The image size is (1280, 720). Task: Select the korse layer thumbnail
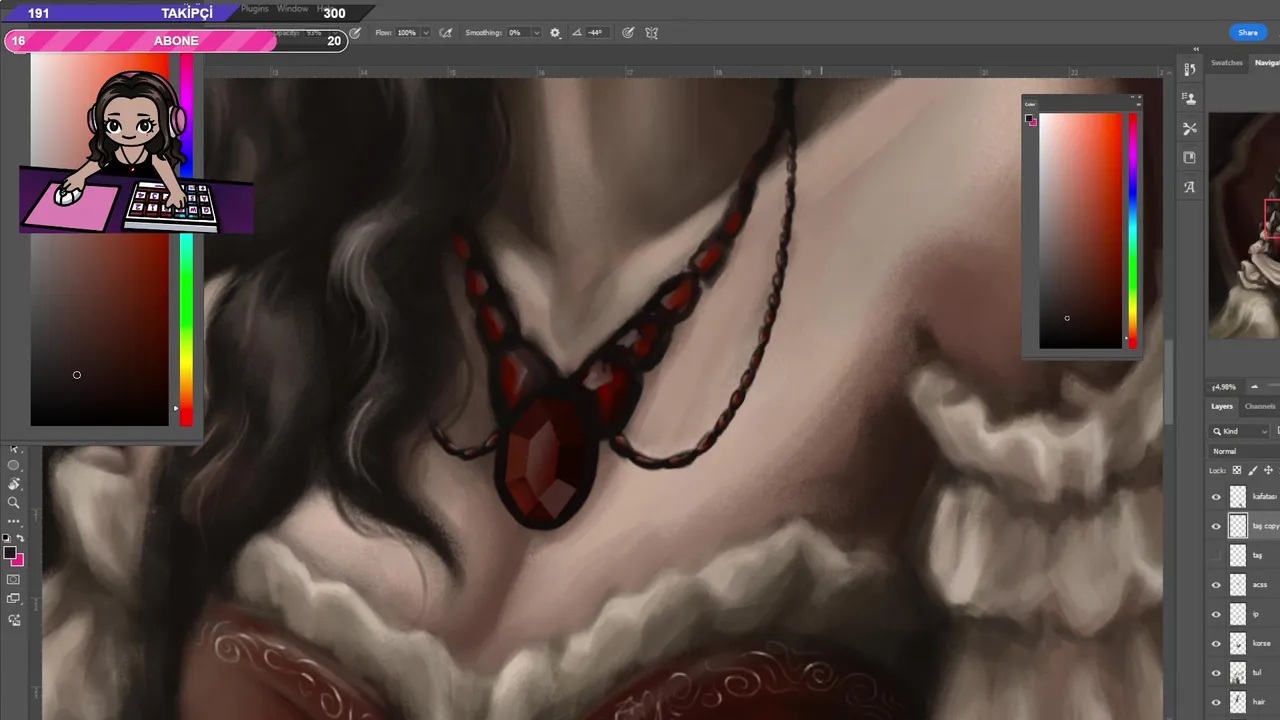[x=1238, y=643]
